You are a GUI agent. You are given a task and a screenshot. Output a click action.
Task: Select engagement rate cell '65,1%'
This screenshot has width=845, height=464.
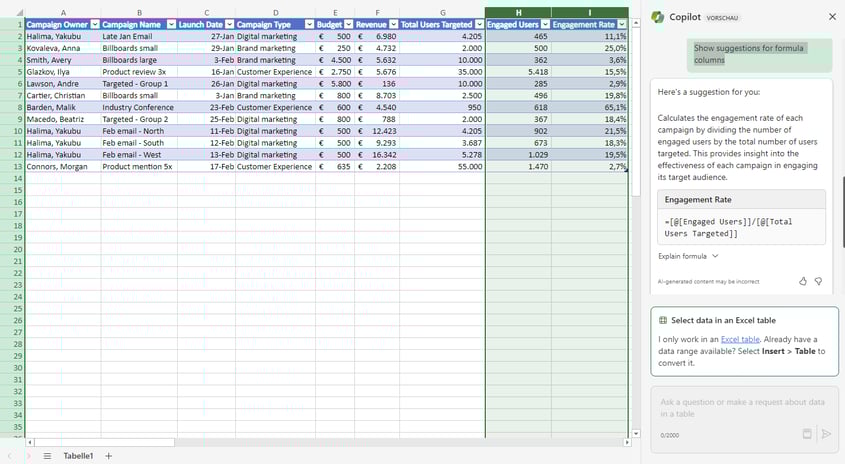coord(590,107)
